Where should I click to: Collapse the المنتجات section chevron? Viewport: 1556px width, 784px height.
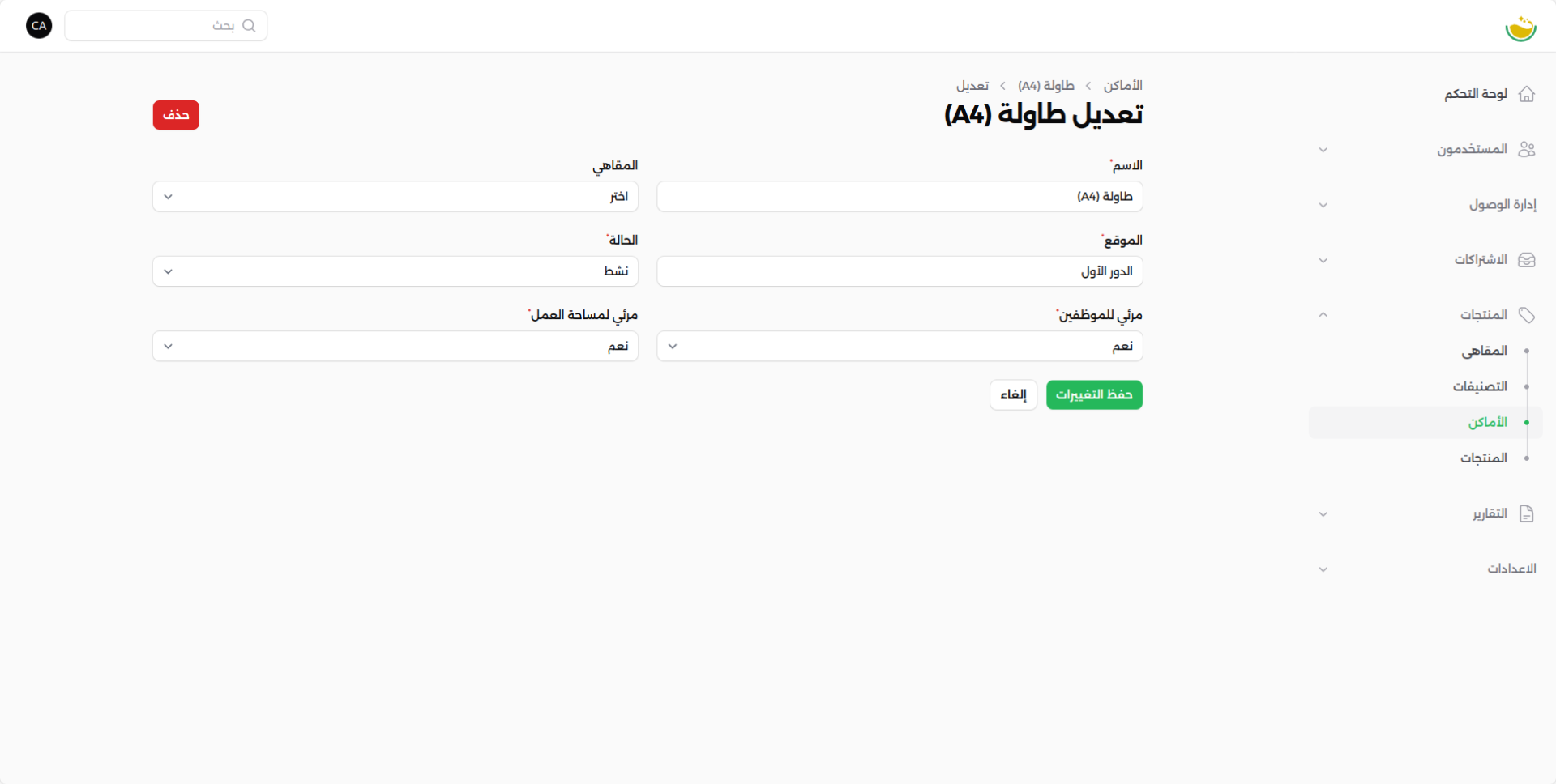click(1323, 315)
